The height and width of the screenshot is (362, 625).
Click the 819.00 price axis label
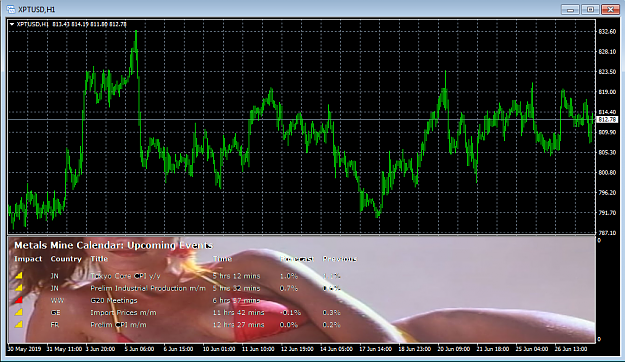point(607,92)
